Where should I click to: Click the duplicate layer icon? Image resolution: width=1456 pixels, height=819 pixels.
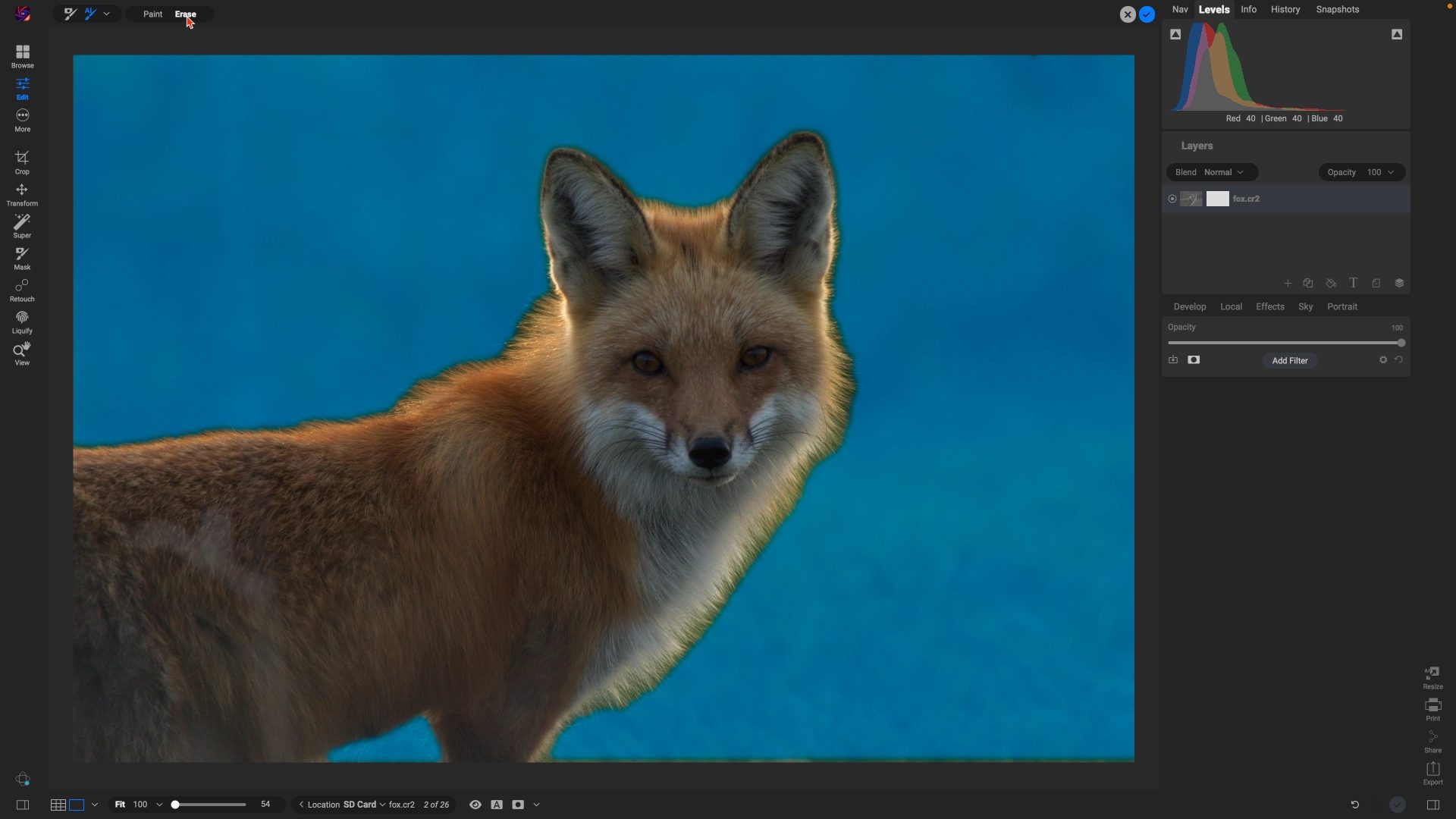[1308, 284]
